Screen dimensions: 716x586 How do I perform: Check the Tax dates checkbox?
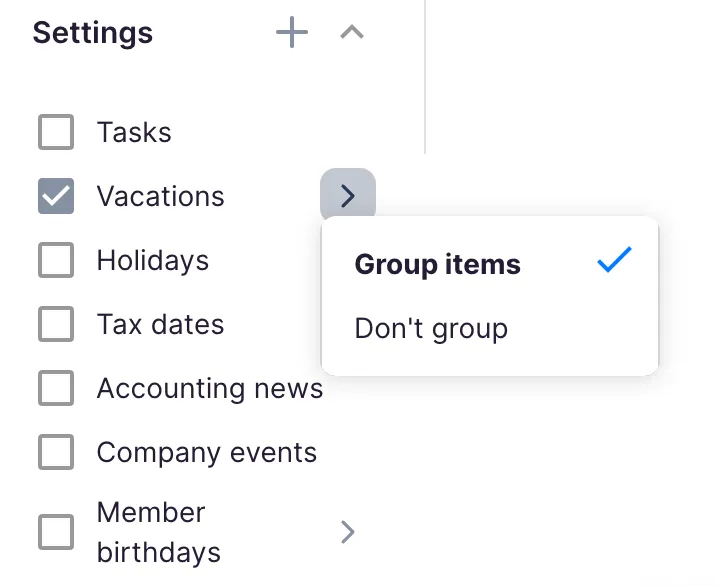pyautogui.click(x=56, y=324)
